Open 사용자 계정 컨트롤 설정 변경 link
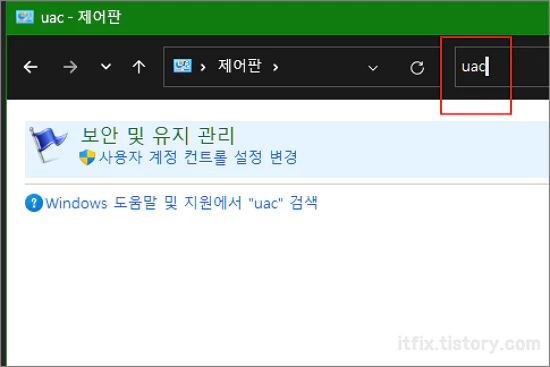This screenshot has height=367, width=550. tap(198, 157)
